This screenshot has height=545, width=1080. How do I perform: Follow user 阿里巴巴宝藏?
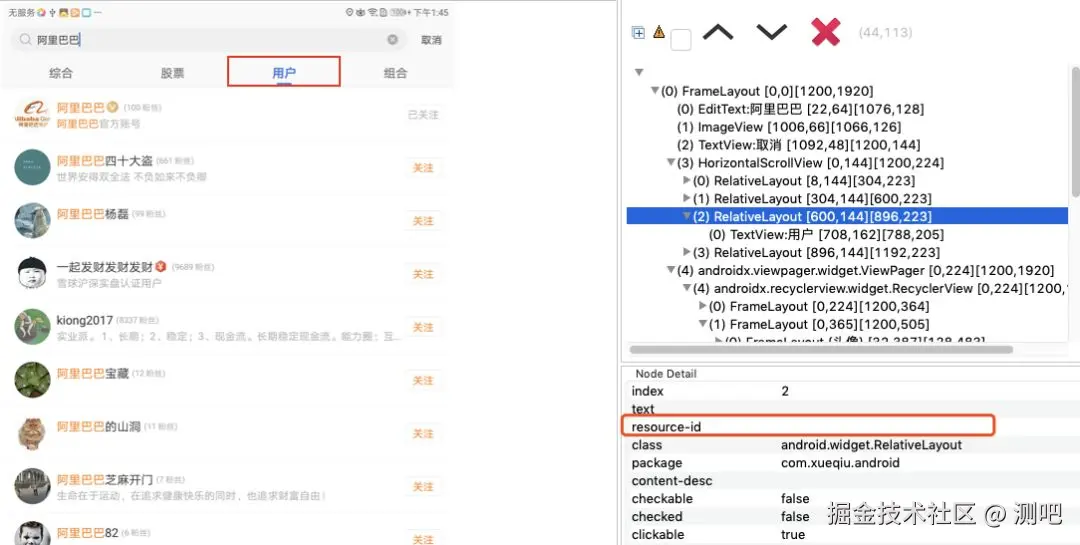(x=423, y=380)
